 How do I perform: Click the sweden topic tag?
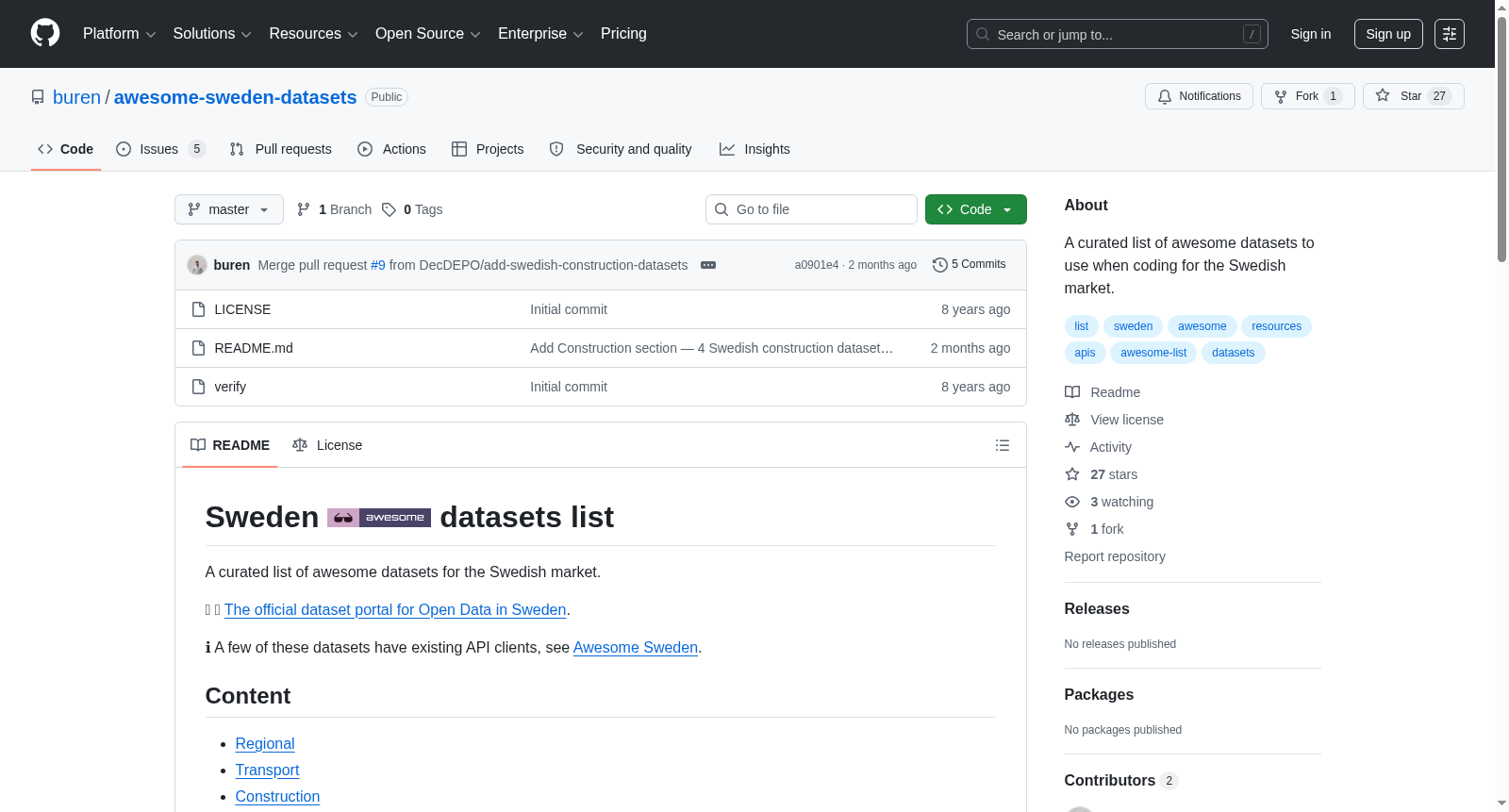click(1133, 326)
